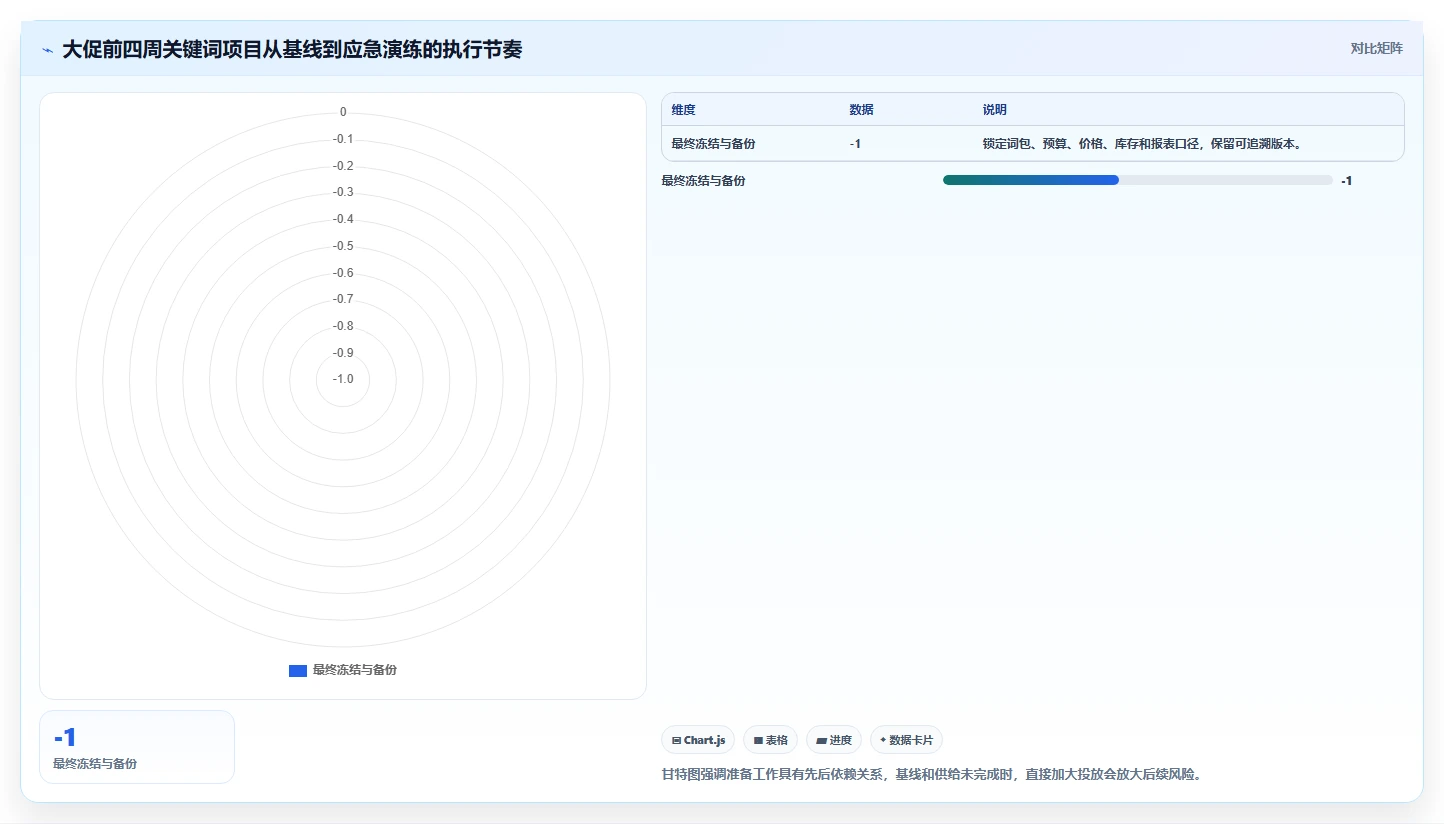This screenshot has width=1444, height=824.
Task: Click the 说明 column header
Action: (x=994, y=110)
